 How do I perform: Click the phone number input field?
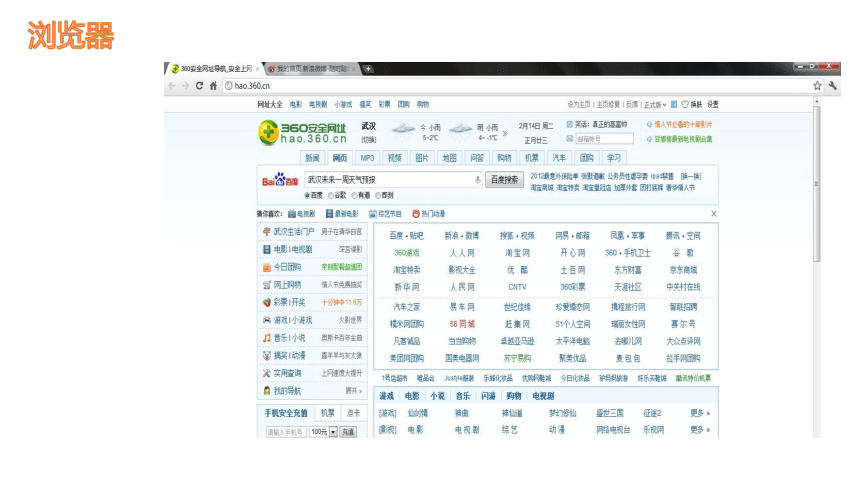(285, 432)
